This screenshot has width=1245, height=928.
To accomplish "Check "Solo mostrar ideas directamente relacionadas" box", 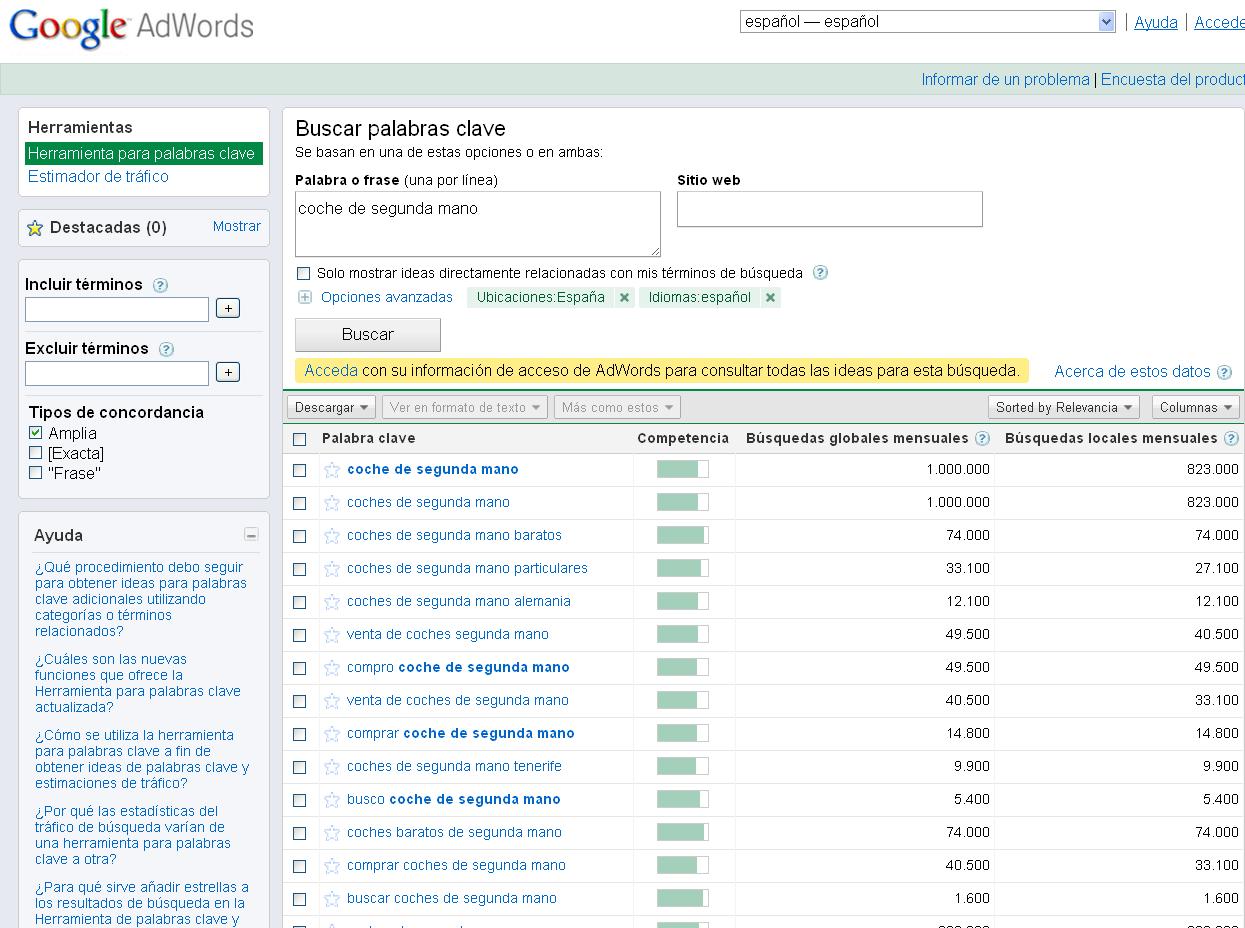I will 304,273.
